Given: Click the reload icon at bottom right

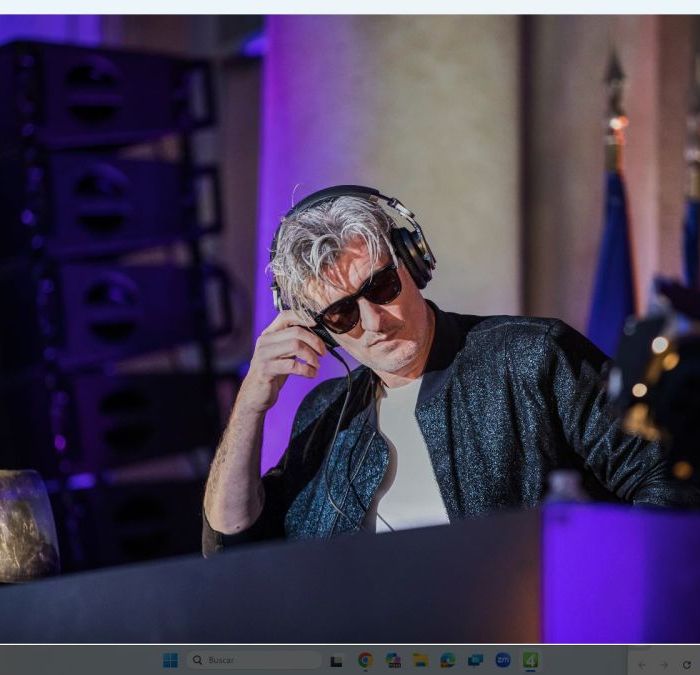Looking at the screenshot, I should [687, 665].
